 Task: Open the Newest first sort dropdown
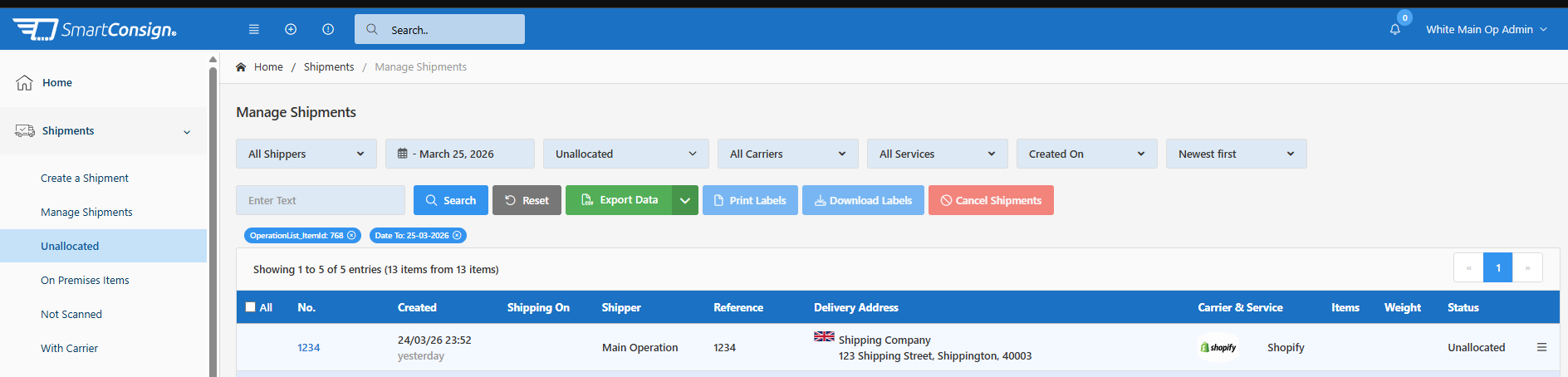tap(1237, 154)
